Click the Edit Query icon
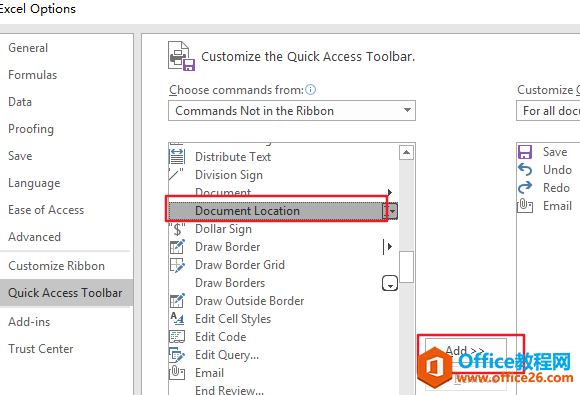The height and width of the screenshot is (395, 580). tap(177, 355)
